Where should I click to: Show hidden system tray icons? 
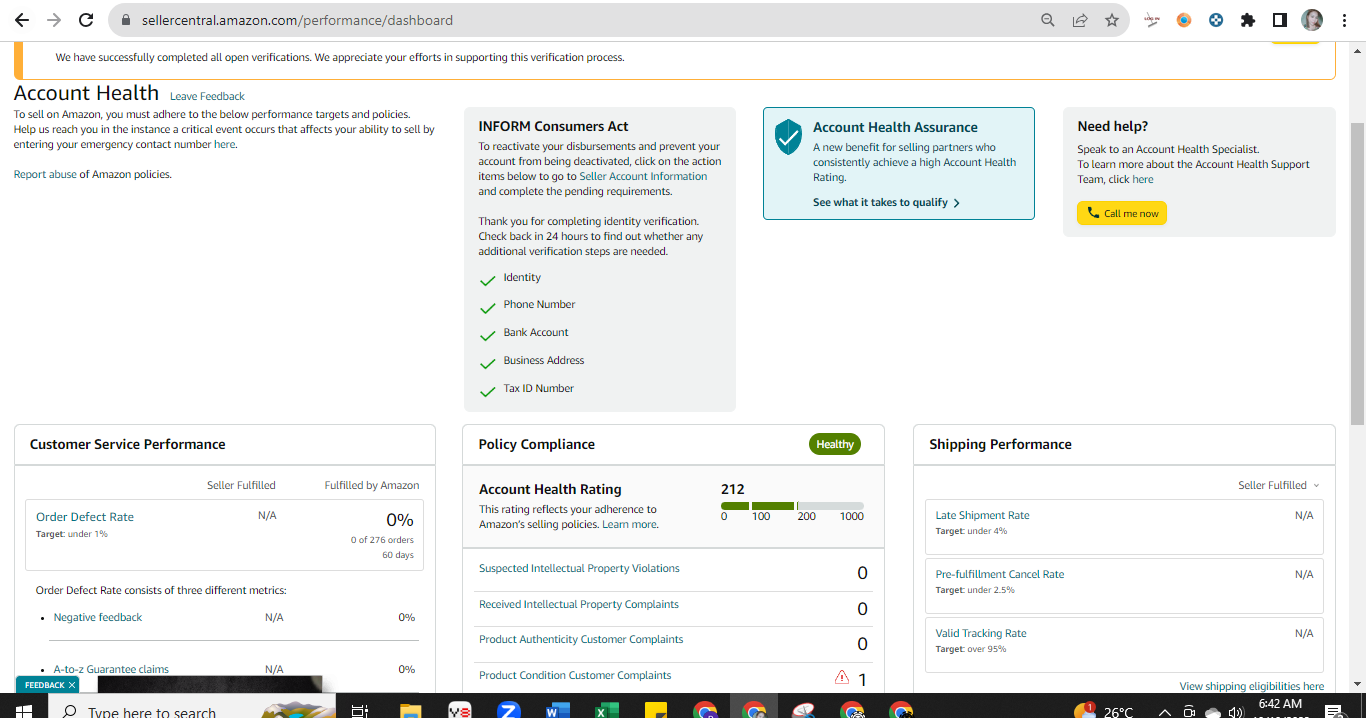coord(1165,712)
